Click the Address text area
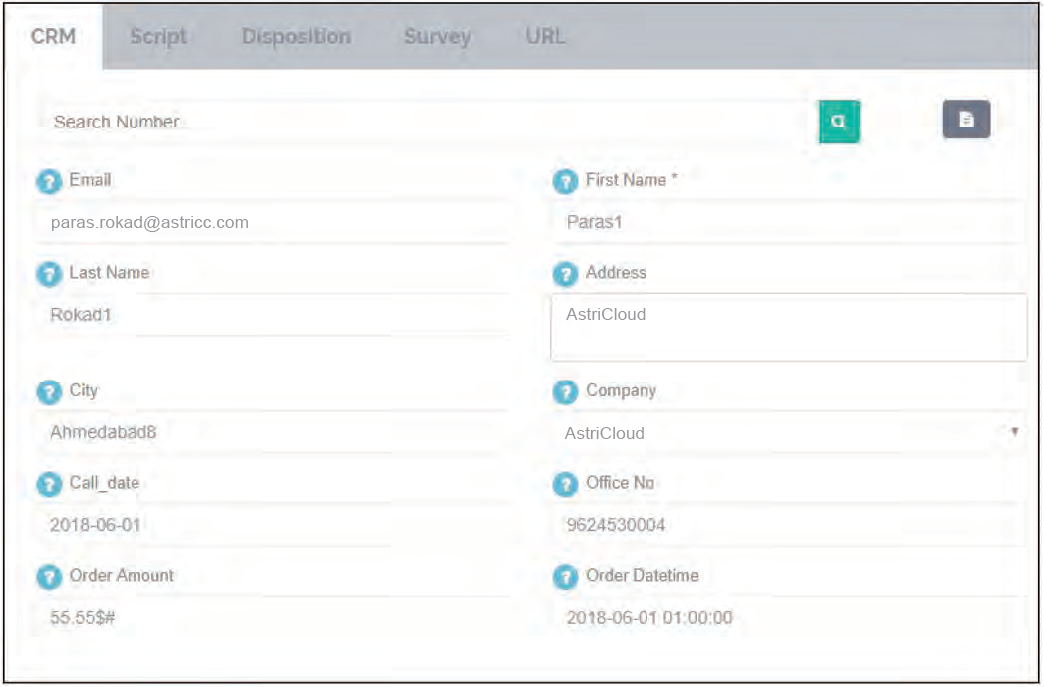 [x=788, y=327]
